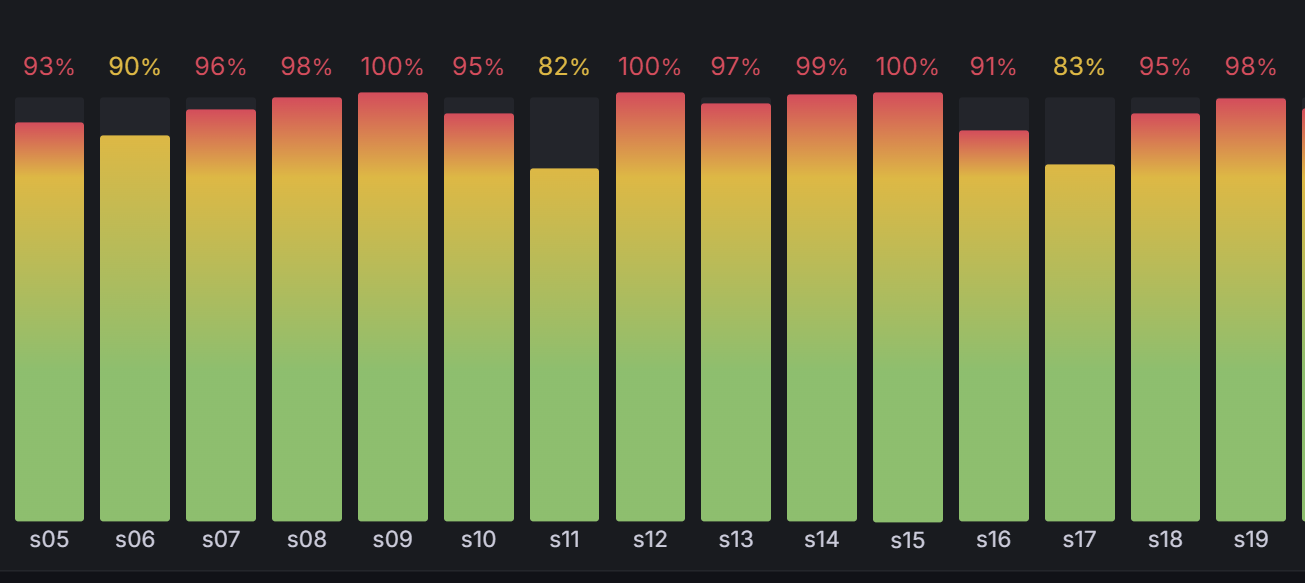Screen dimensions: 1305x583
Task: Click the 91% value text
Action: (x=994, y=67)
